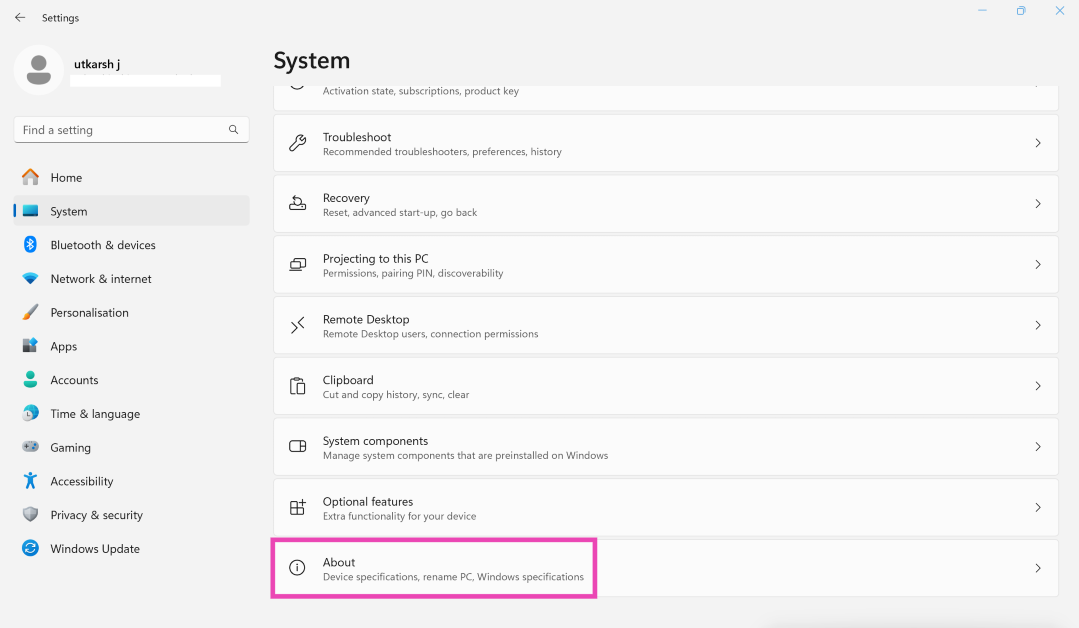Click the Optional features grid icon
1079x628 pixels.
297,508
